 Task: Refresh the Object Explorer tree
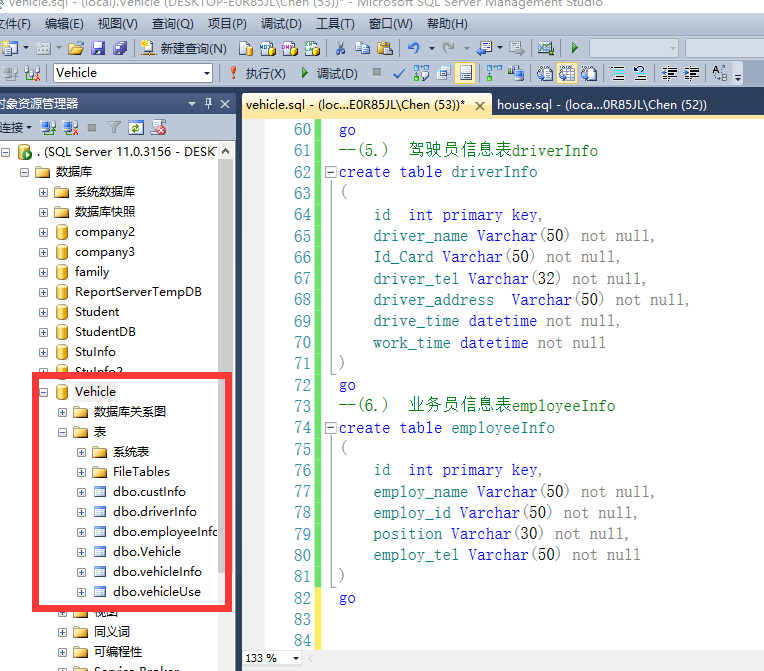click(x=136, y=128)
